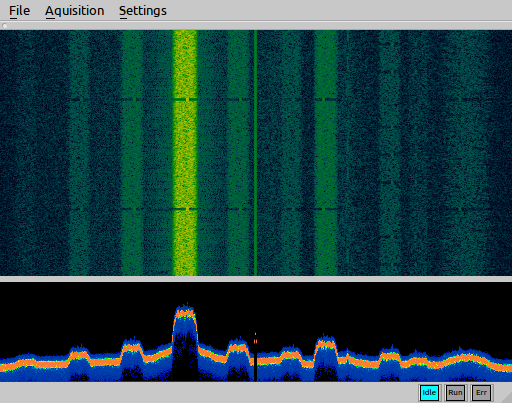Open the File menu

(19, 11)
